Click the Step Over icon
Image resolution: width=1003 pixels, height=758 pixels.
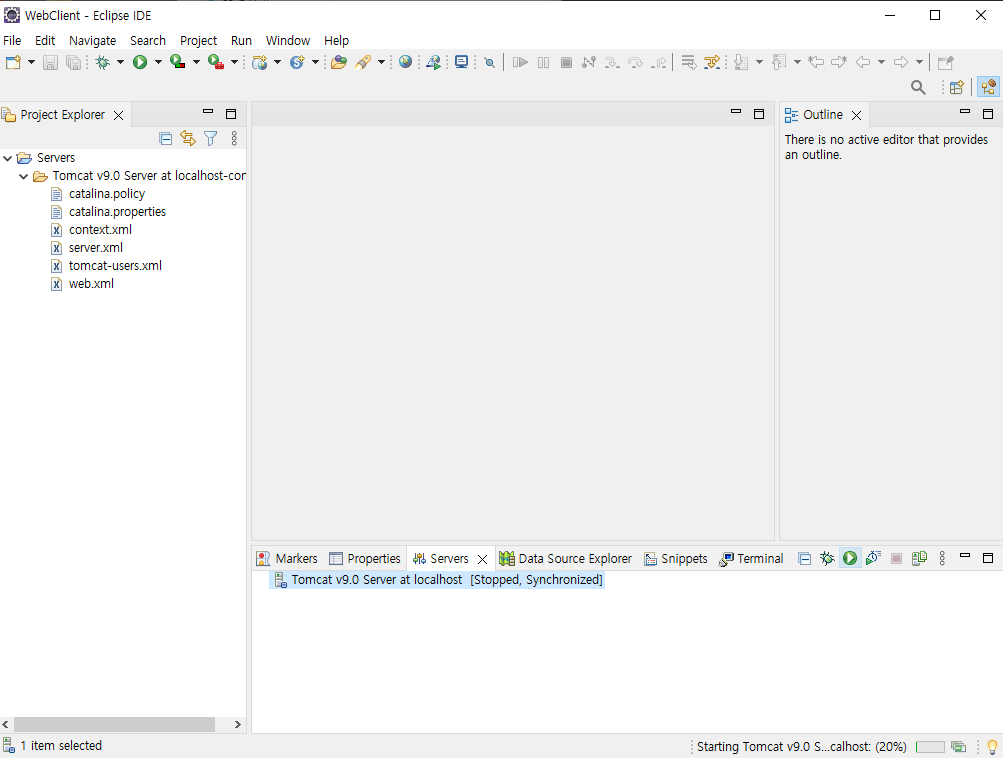[635, 62]
